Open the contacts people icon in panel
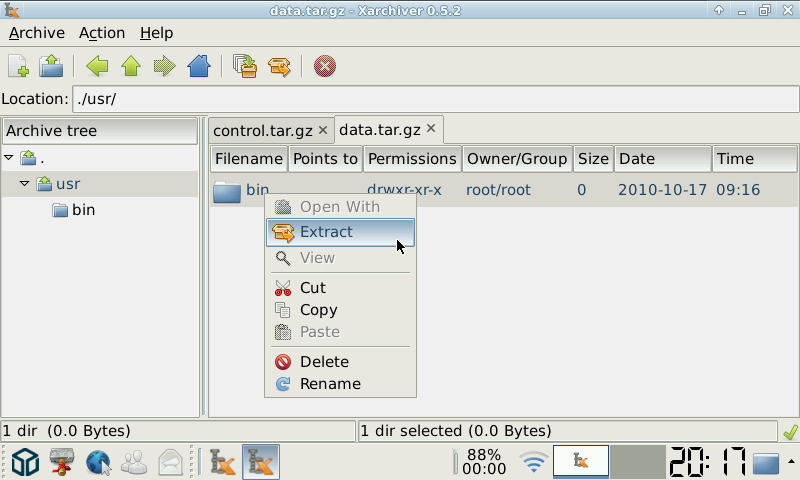This screenshot has height=480, width=800. [x=134, y=462]
